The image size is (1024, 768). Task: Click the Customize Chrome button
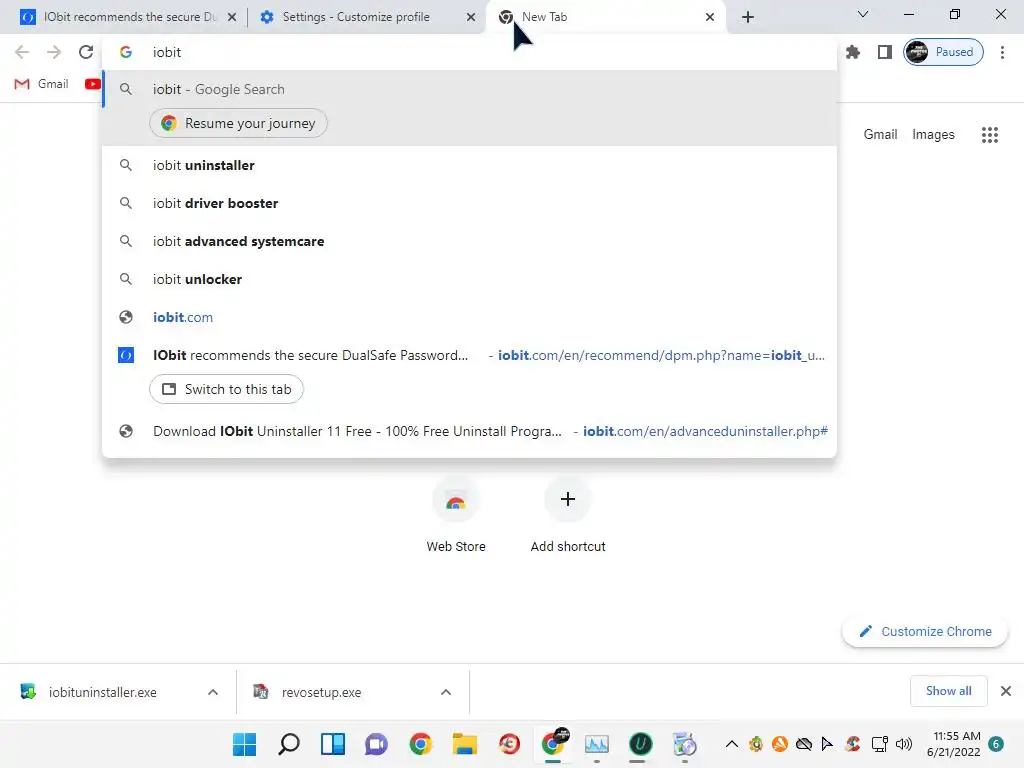925,632
